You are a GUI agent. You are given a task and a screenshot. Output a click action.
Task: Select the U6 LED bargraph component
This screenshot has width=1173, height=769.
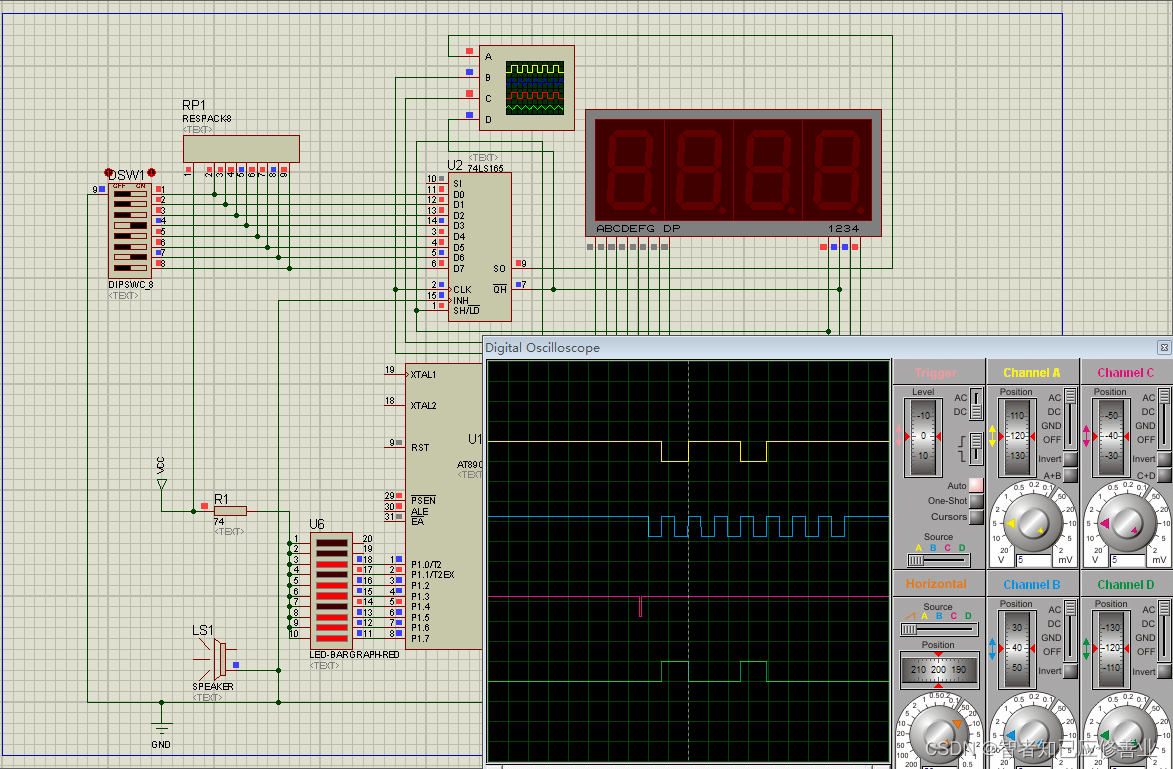(331, 590)
